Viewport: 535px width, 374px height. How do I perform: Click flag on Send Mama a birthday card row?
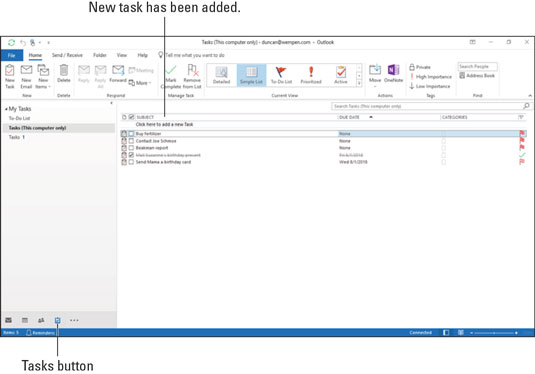pos(522,162)
